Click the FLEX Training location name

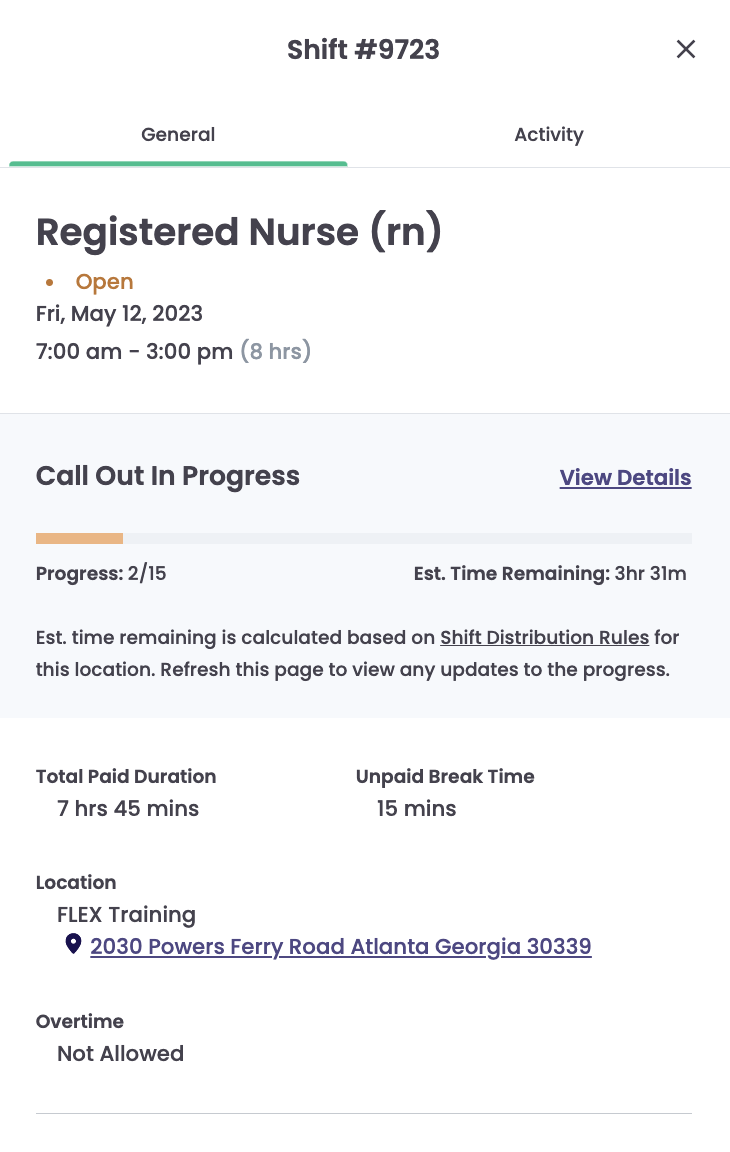click(126, 915)
